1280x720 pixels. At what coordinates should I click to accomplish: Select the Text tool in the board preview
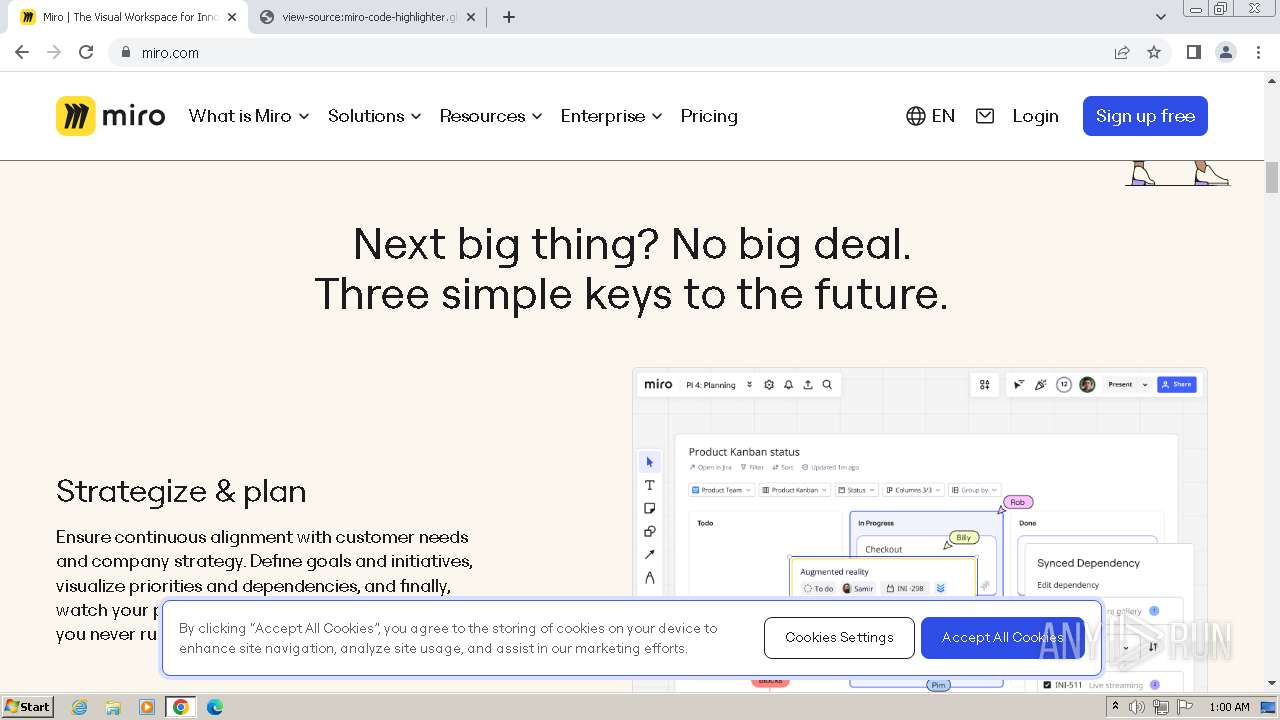coord(649,485)
